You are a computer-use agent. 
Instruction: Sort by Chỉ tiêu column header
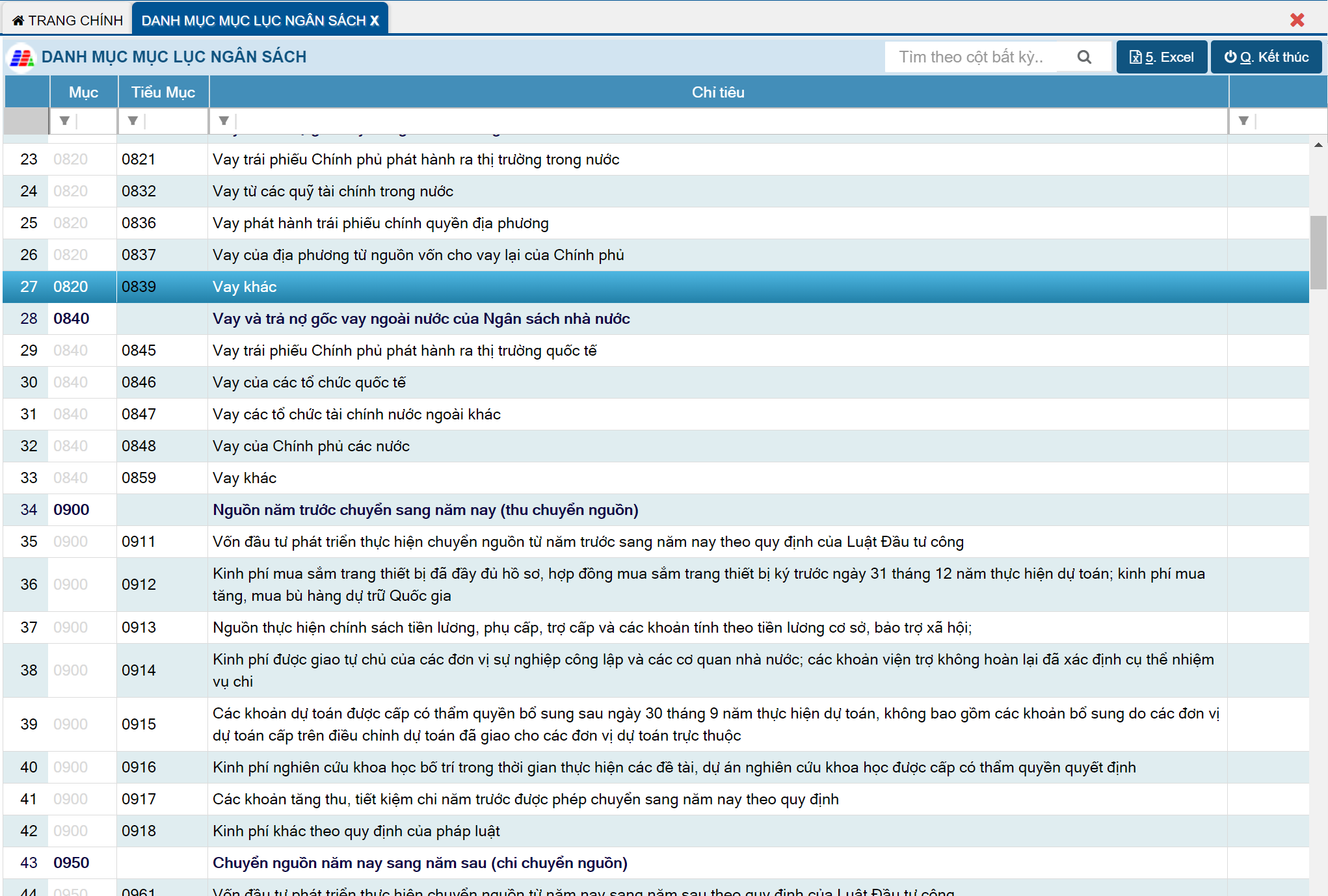click(x=718, y=92)
